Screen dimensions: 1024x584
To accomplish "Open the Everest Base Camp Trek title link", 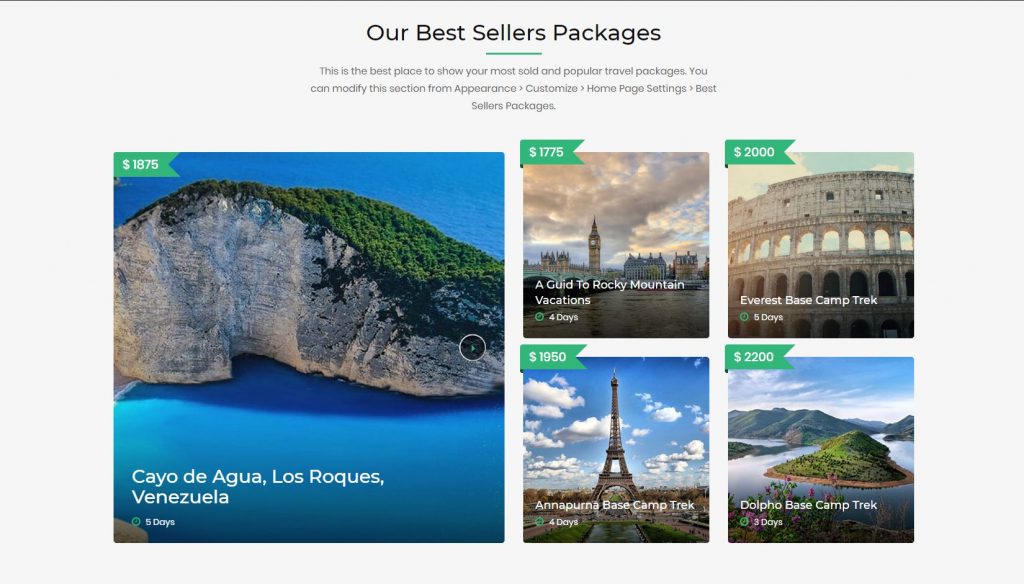I will click(x=808, y=300).
